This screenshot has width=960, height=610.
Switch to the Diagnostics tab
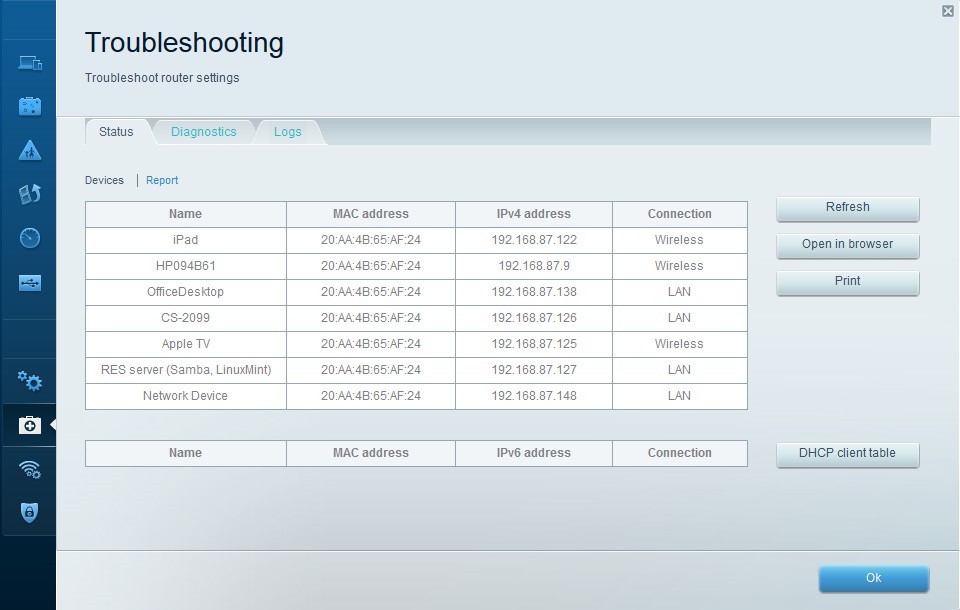[204, 132]
